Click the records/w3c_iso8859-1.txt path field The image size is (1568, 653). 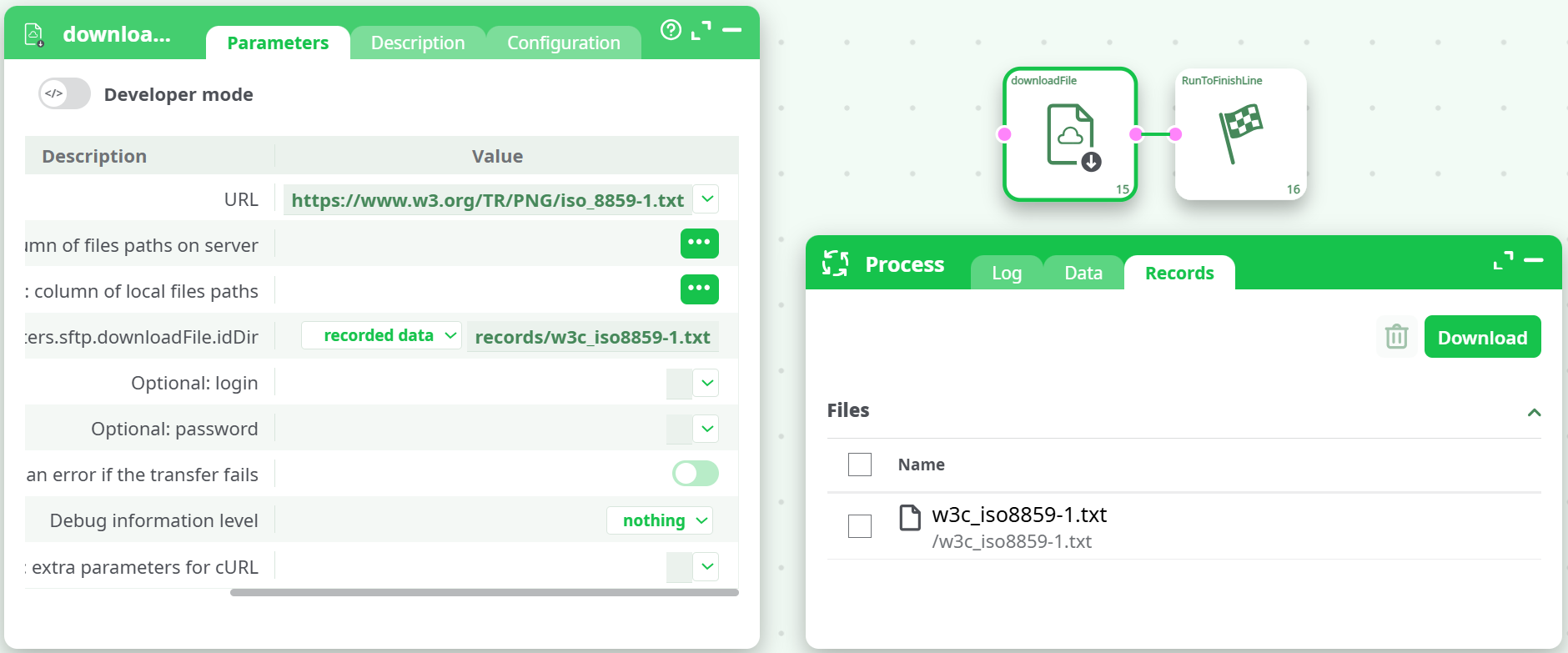592,337
